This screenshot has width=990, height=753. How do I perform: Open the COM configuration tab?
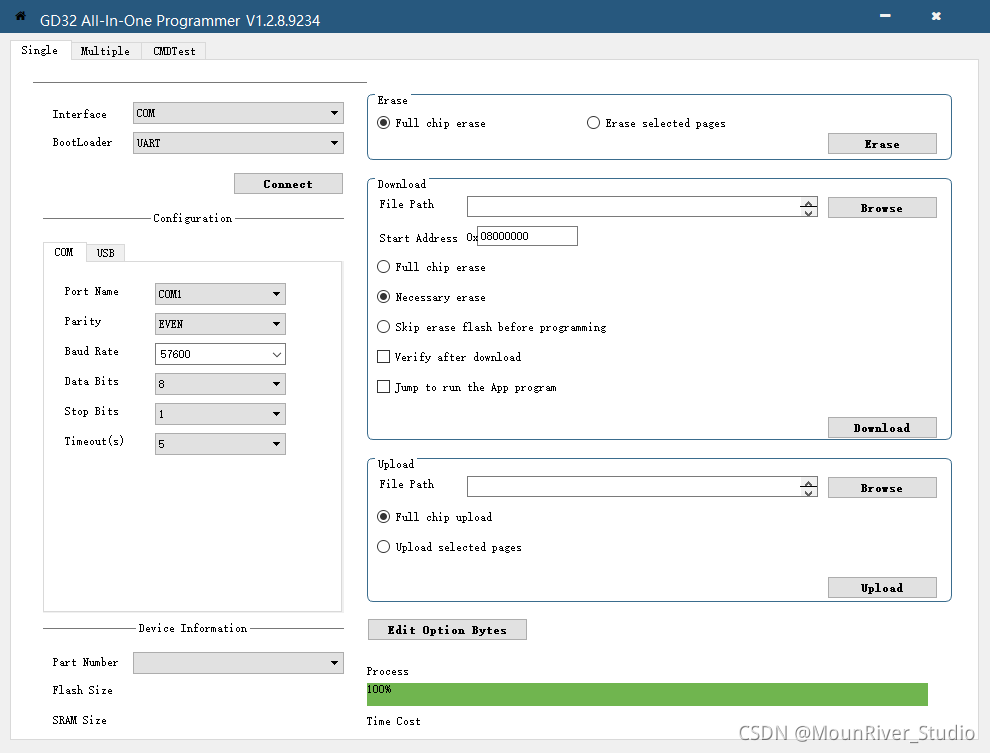[x=64, y=252]
